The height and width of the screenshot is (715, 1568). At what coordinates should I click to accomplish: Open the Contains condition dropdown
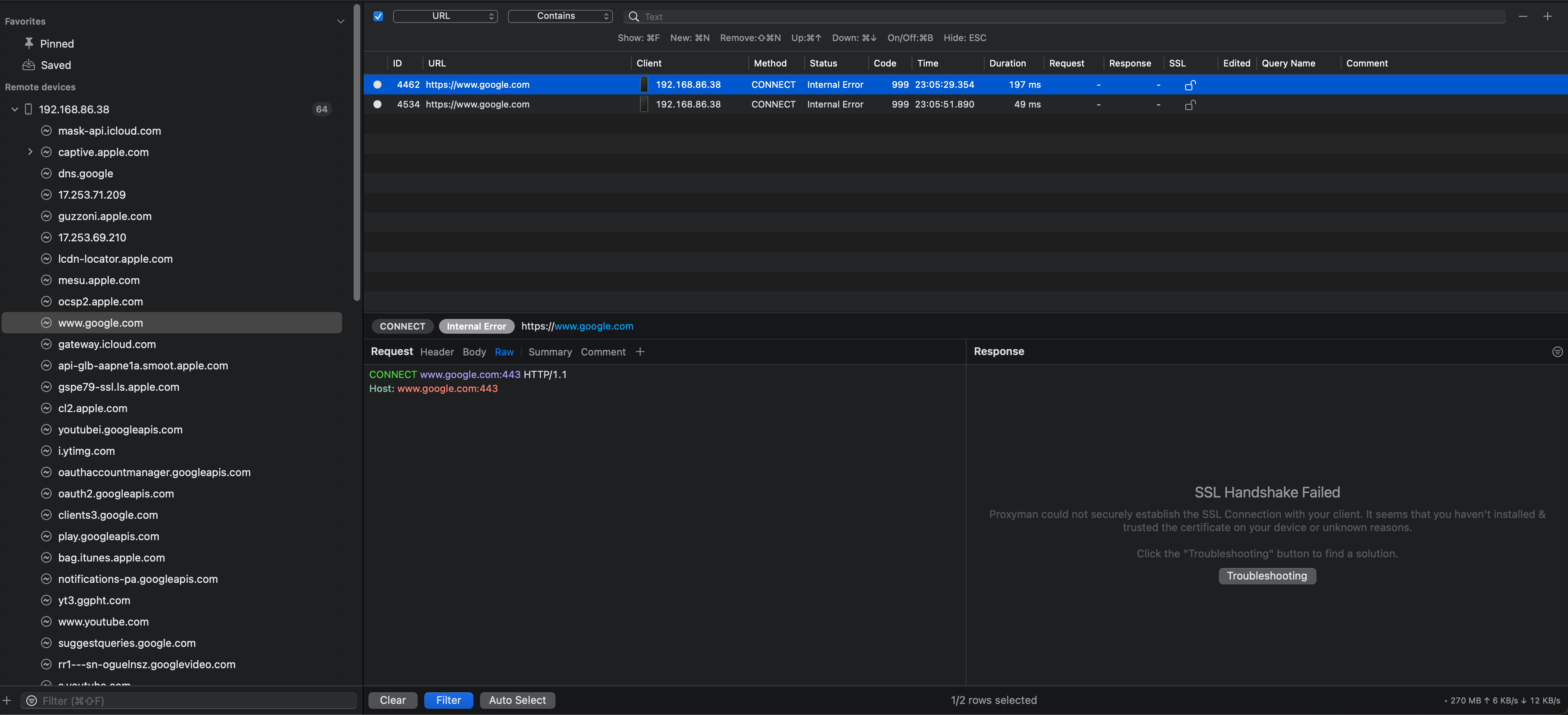click(x=560, y=16)
